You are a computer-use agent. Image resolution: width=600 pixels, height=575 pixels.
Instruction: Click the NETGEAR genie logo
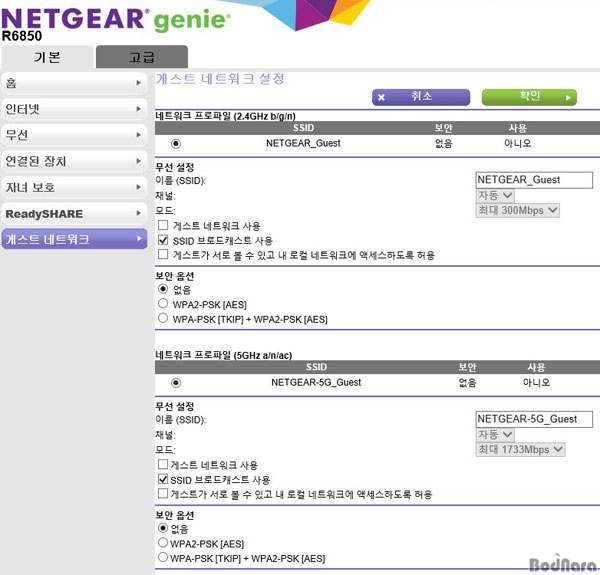[116, 20]
